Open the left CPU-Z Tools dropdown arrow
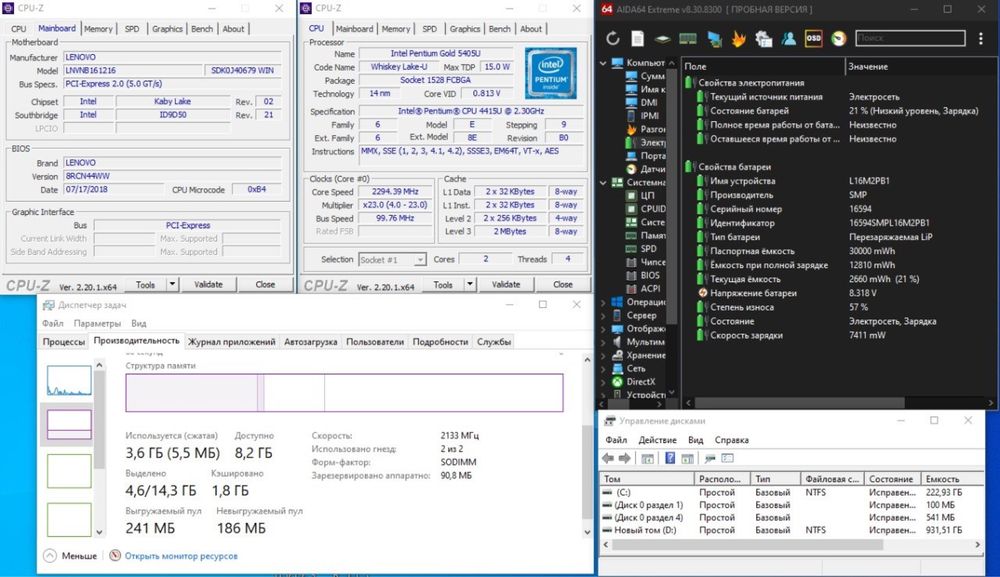 172,284
